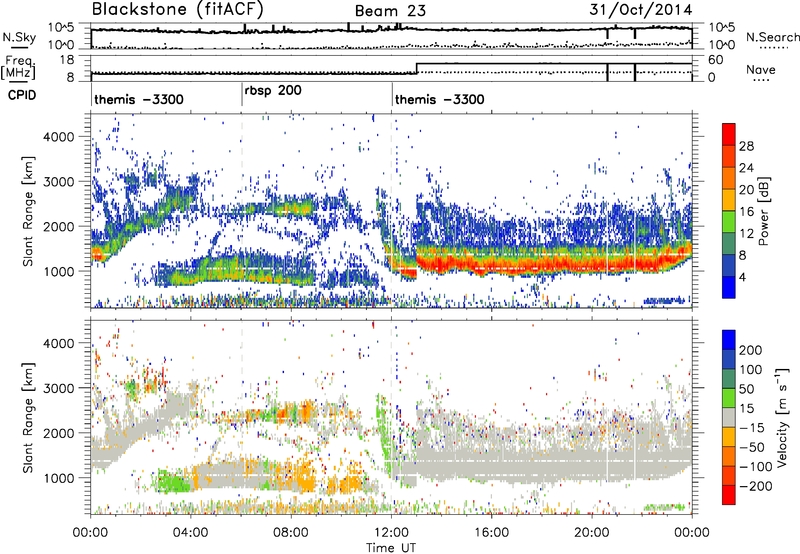Click the '28' tick on the Power scale
This screenshot has height=554, width=800.
coord(746,146)
